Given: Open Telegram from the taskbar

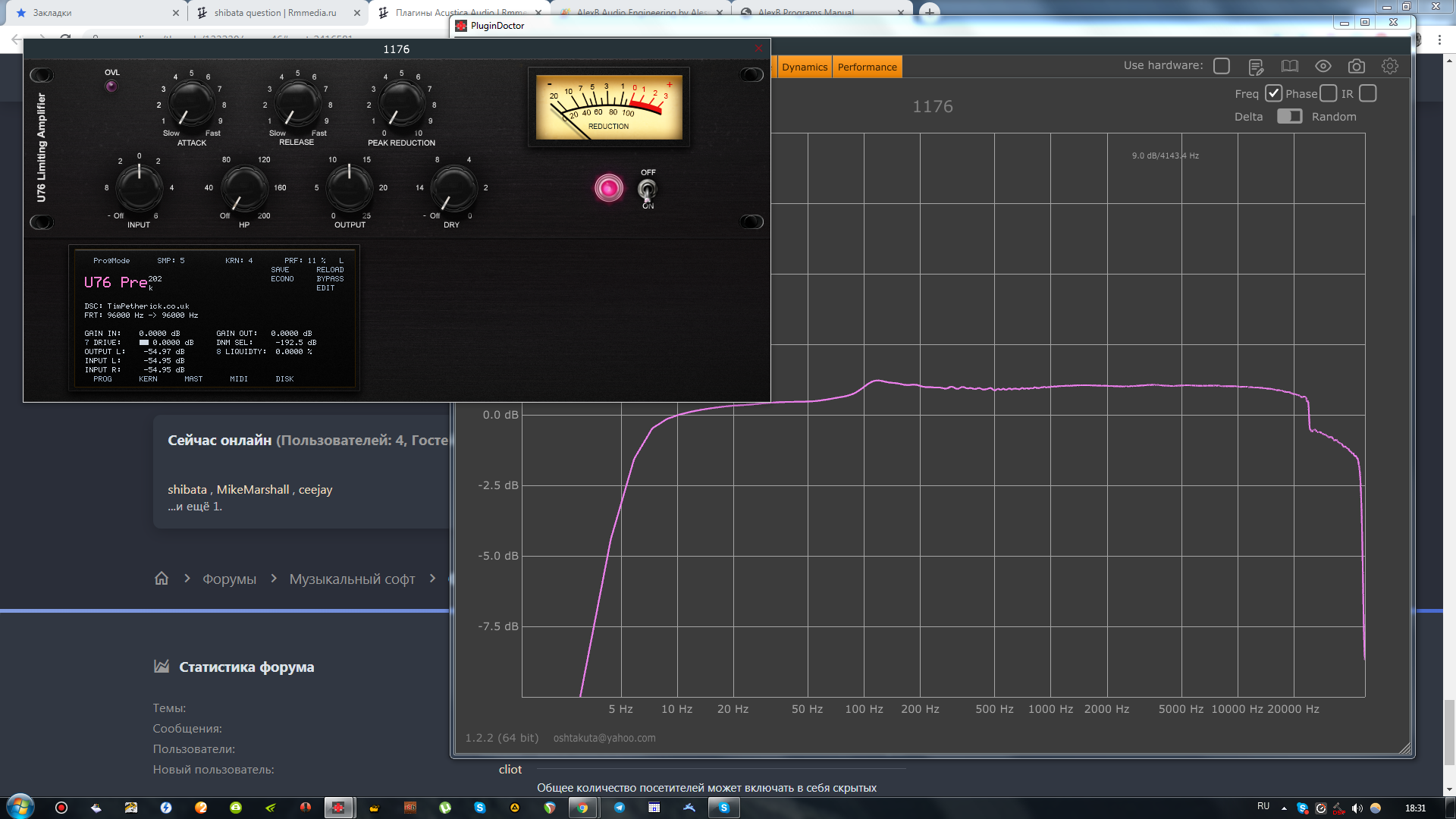Looking at the screenshot, I should tap(620, 808).
